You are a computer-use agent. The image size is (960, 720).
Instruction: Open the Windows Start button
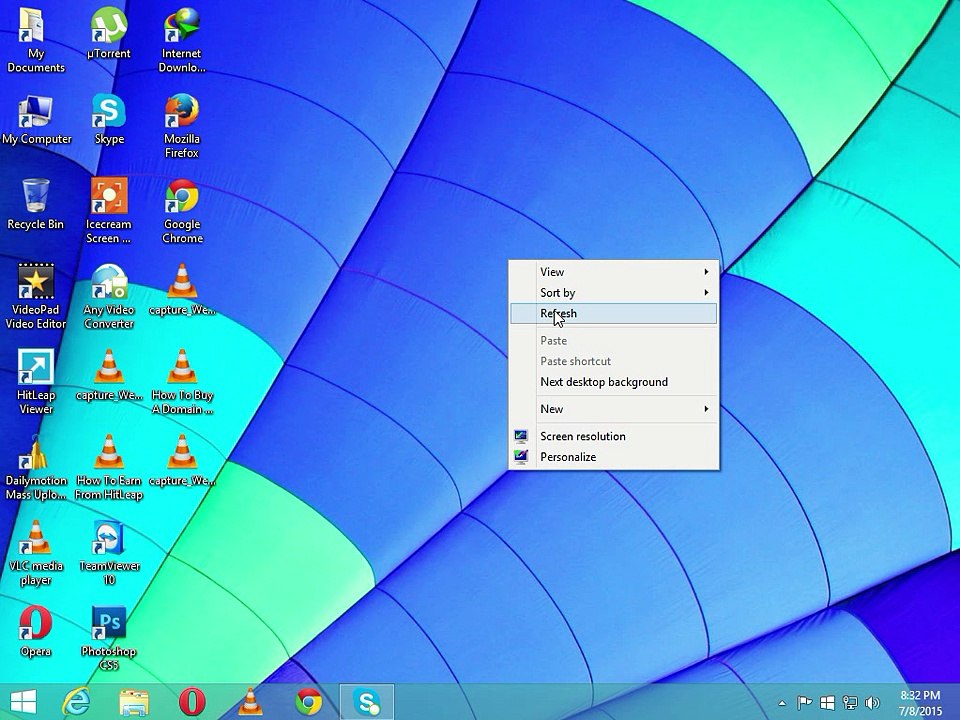point(23,702)
